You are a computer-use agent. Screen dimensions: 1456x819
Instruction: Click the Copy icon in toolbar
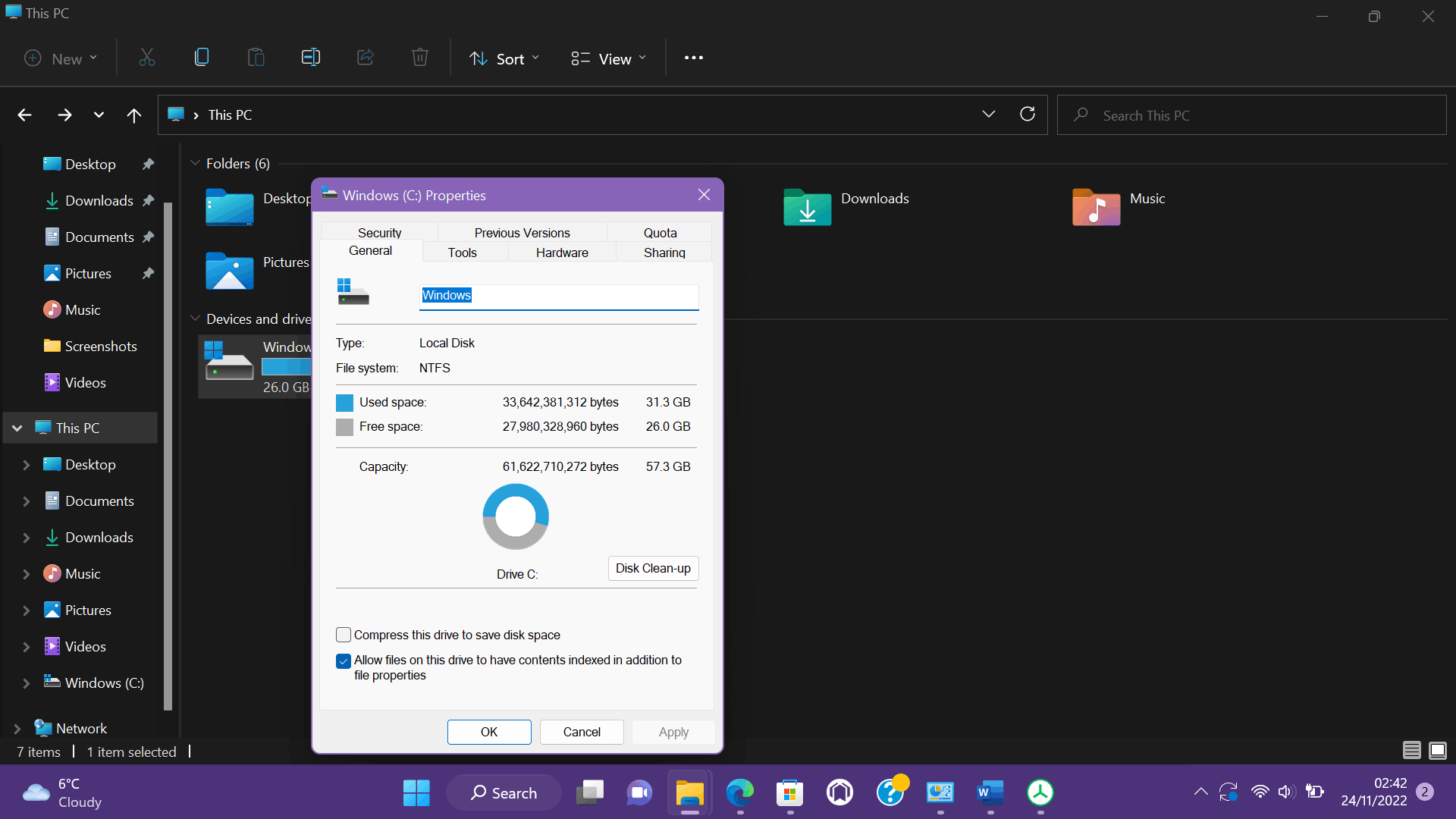[202, 58]
